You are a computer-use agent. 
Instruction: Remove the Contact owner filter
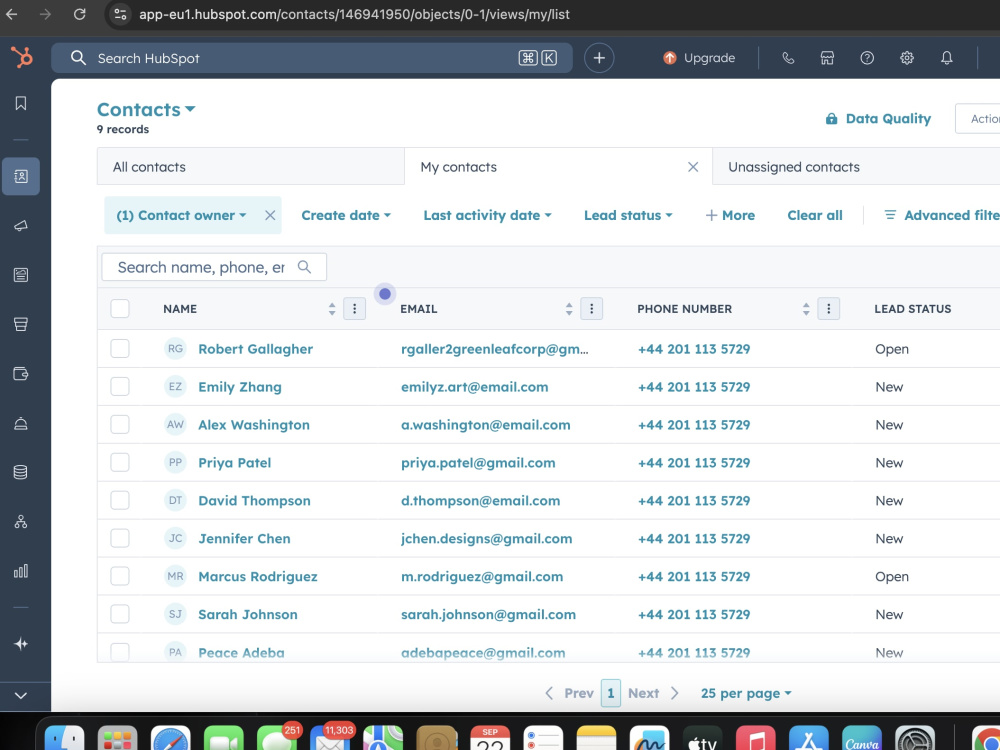click(x=270, y=216)
